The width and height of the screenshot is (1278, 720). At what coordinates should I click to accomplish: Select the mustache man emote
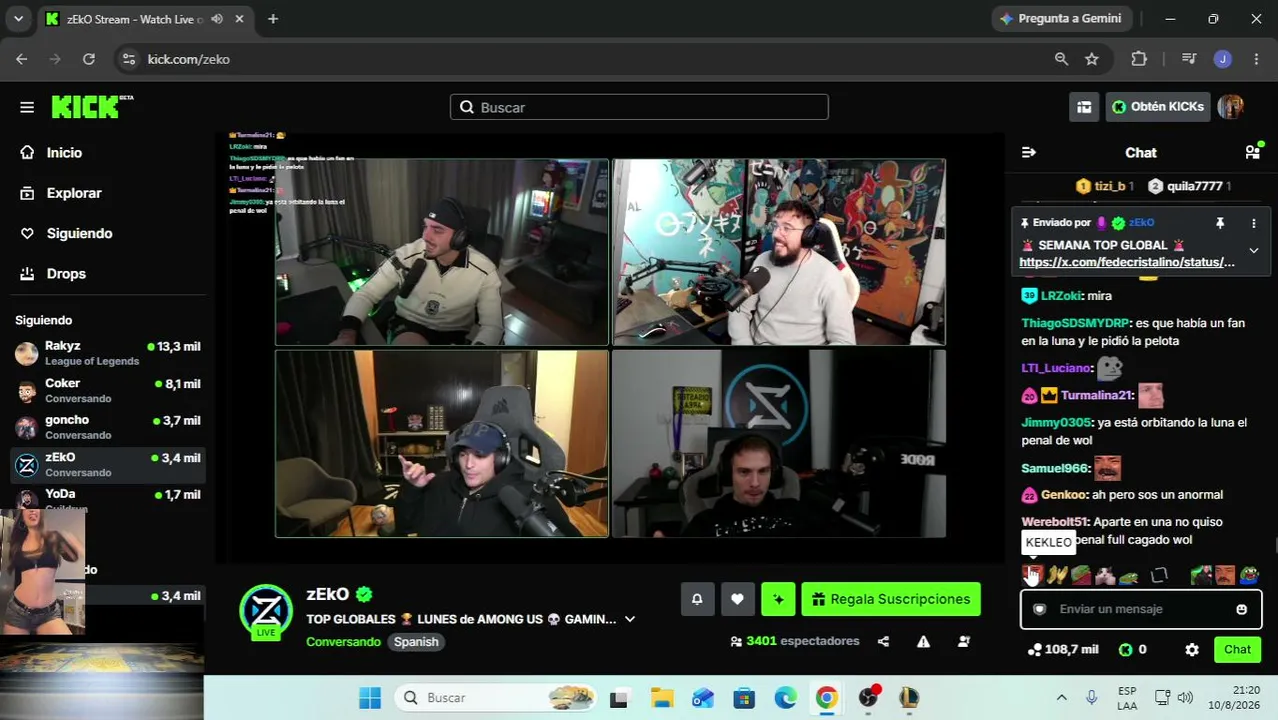tap(1225, 575)
